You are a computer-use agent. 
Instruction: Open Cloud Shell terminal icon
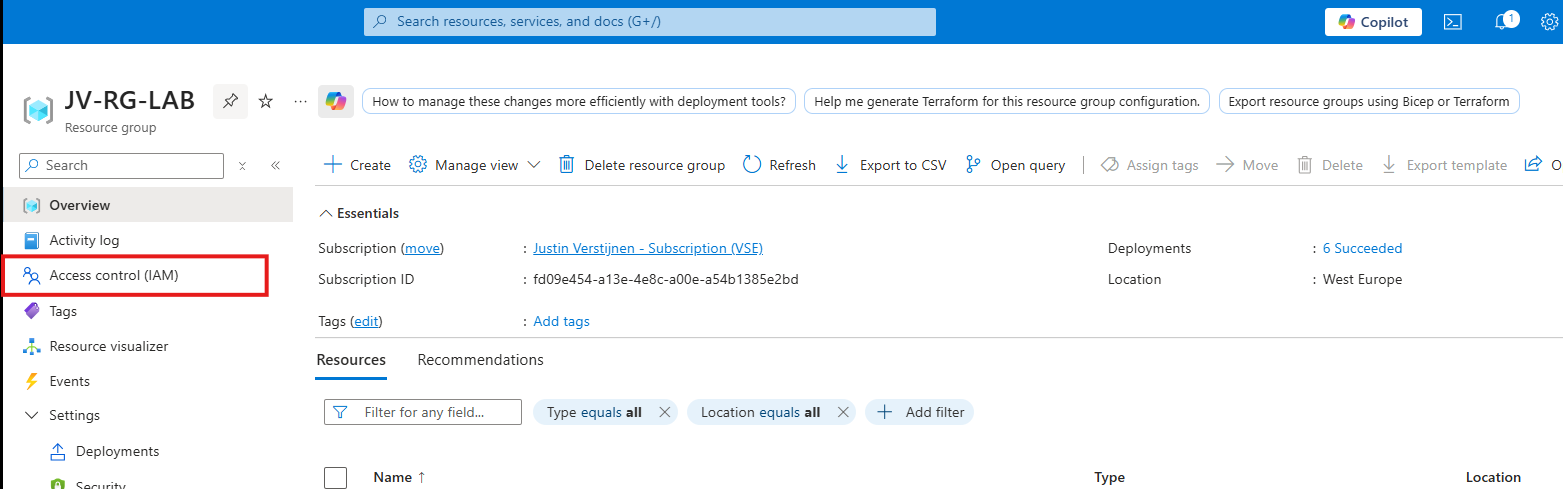click(x=1453, y=22)
